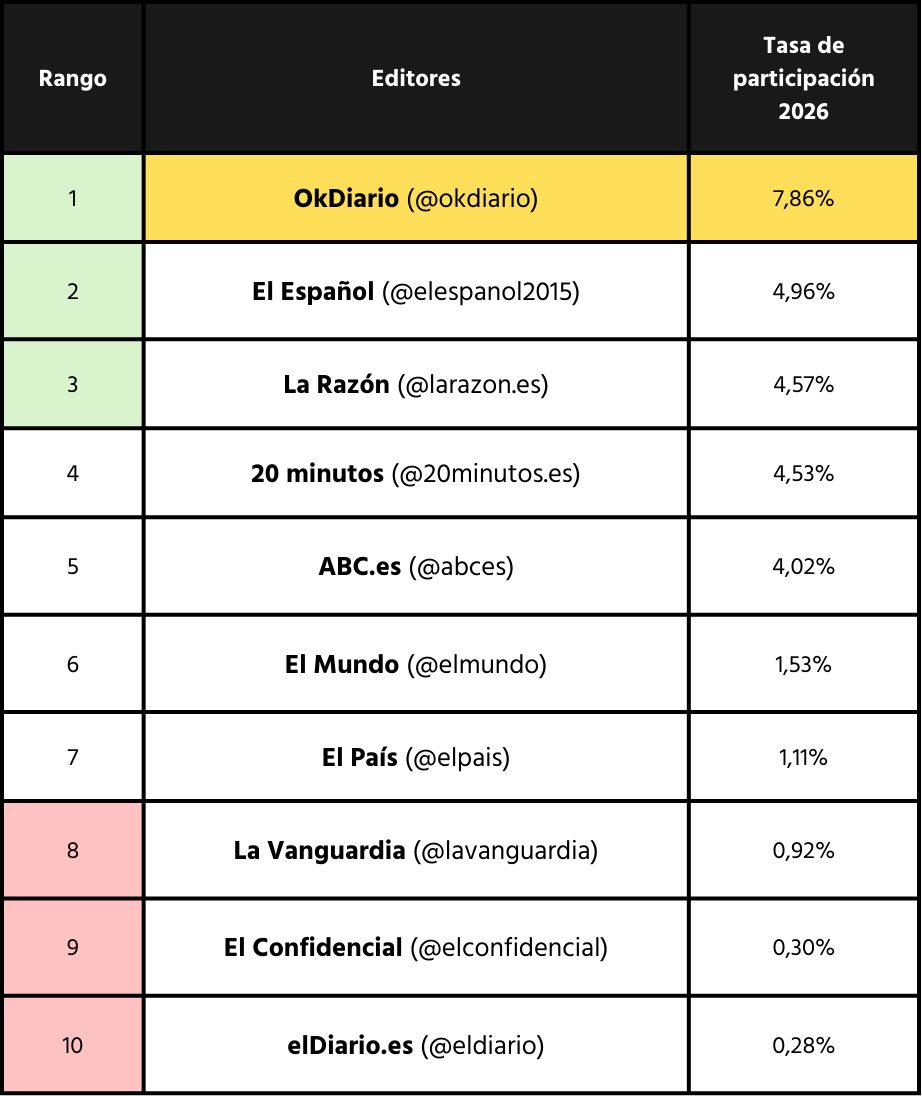Click the green rank 1 cell

pyautogui.click(x=73, y=199)
